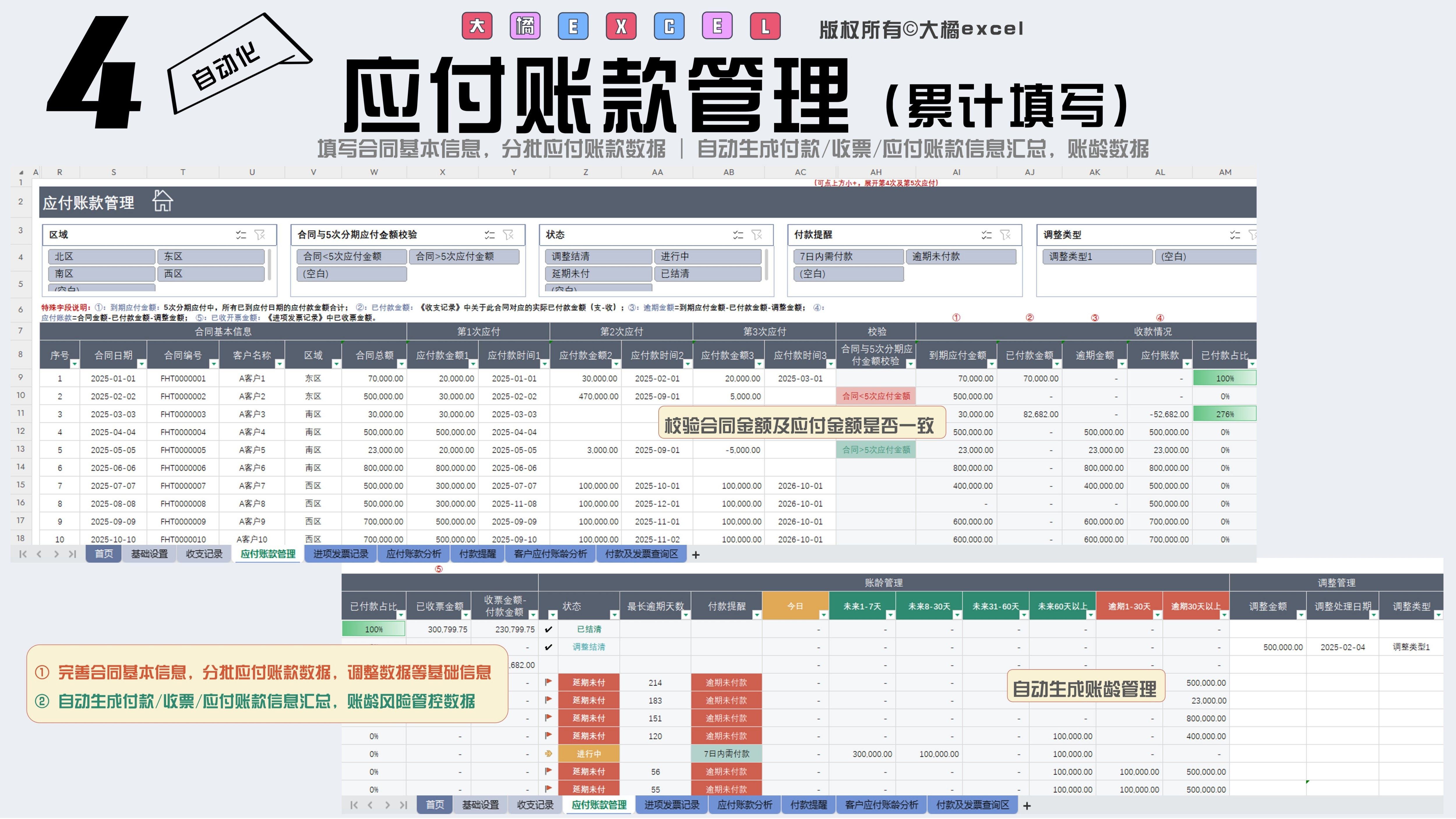The image size is (1456, 819).
Task: Toggle the 延期未付 status slicer item
Action: coord(598,274)
